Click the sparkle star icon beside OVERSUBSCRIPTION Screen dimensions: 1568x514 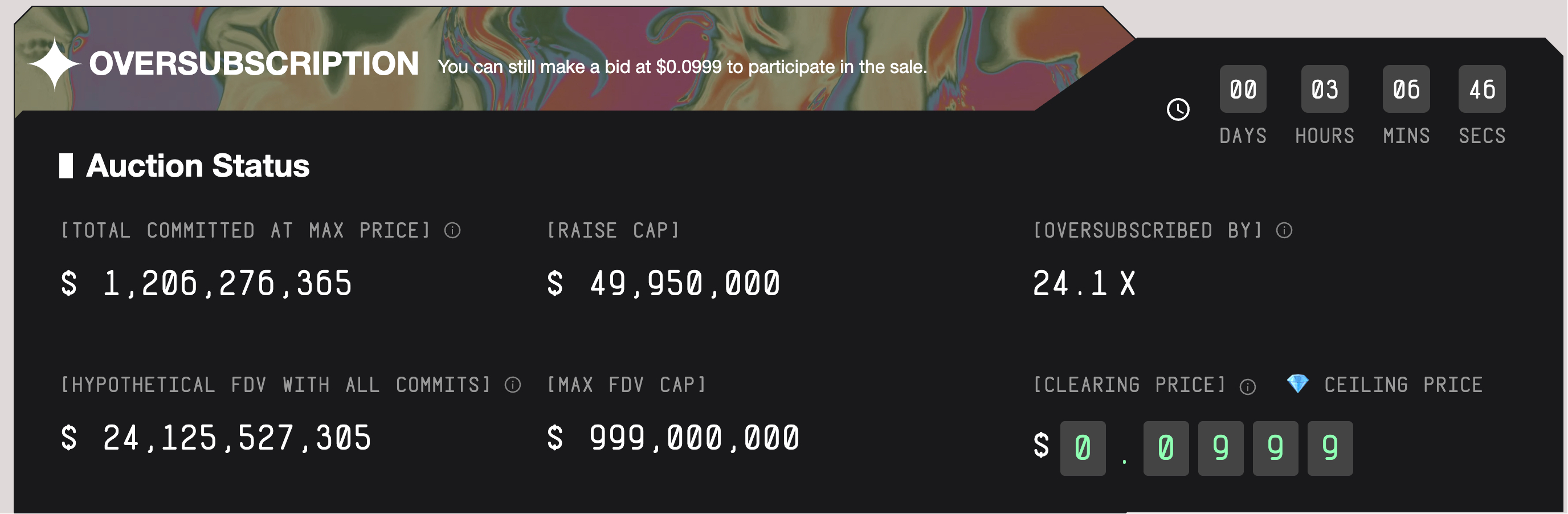[54, 63]
